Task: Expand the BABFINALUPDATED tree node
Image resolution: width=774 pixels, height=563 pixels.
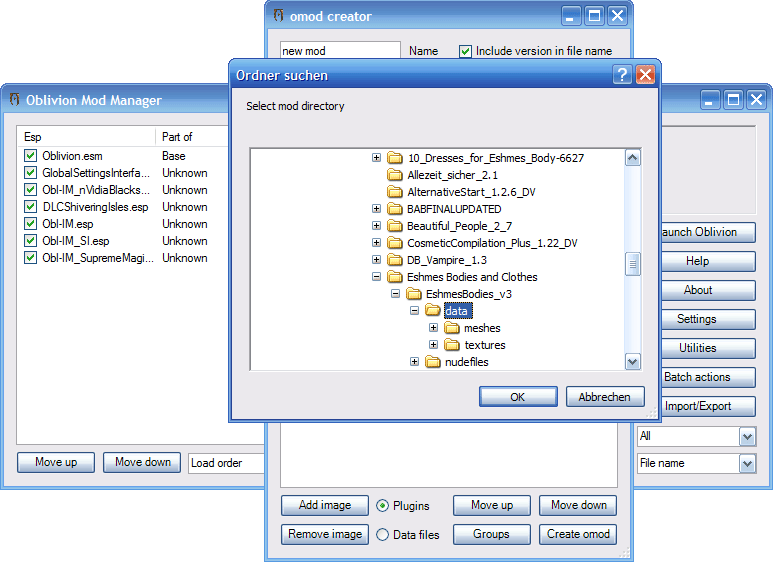Action: click(376, 209)
